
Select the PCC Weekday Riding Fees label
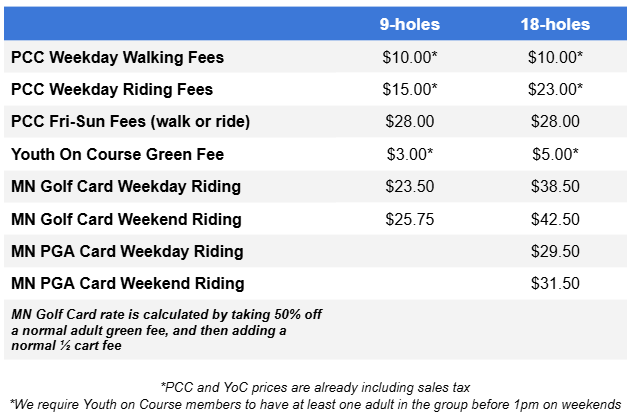[x=112, y=89]
